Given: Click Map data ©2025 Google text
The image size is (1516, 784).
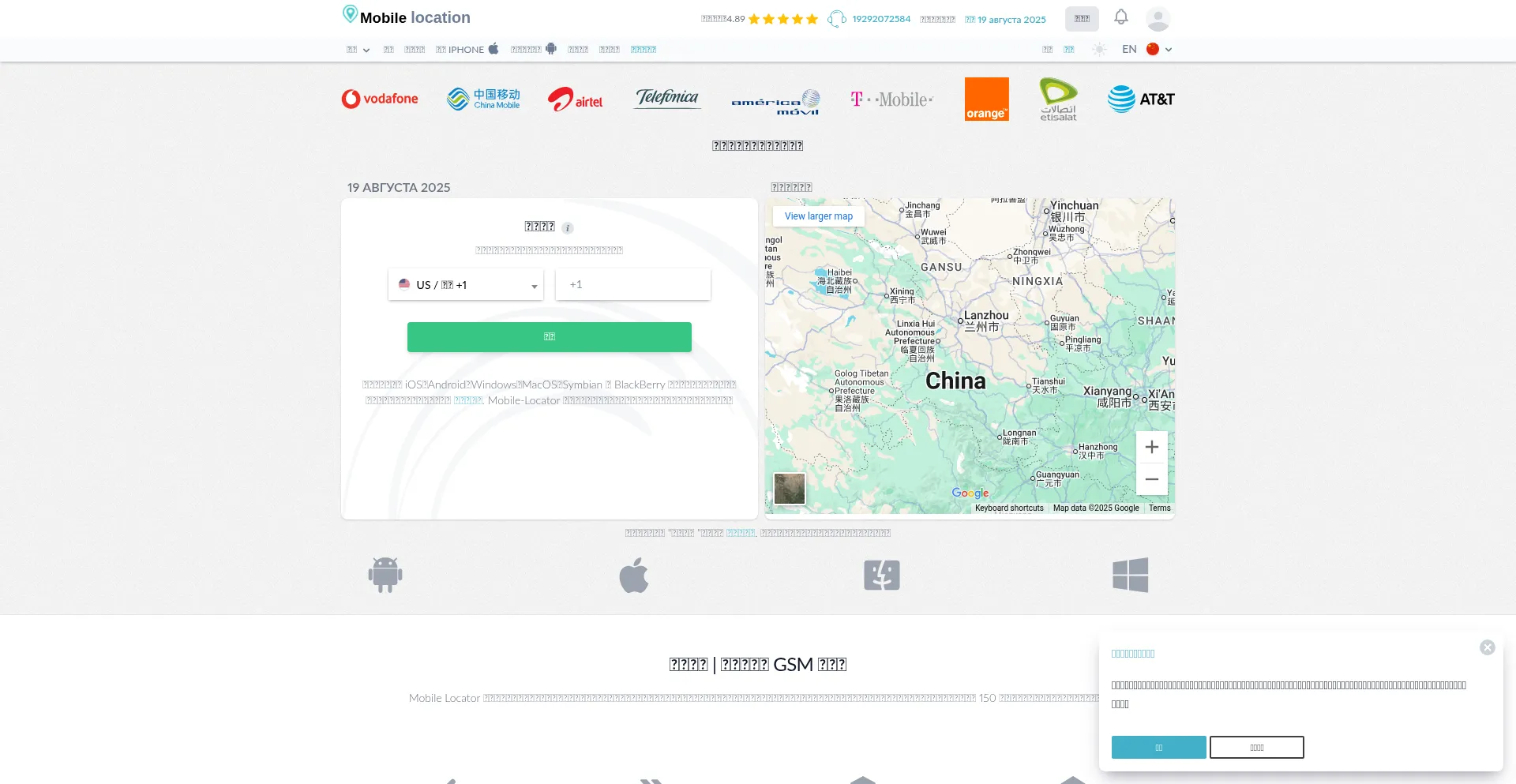Looking at the screenshot, I should [x=1096, y=508].
